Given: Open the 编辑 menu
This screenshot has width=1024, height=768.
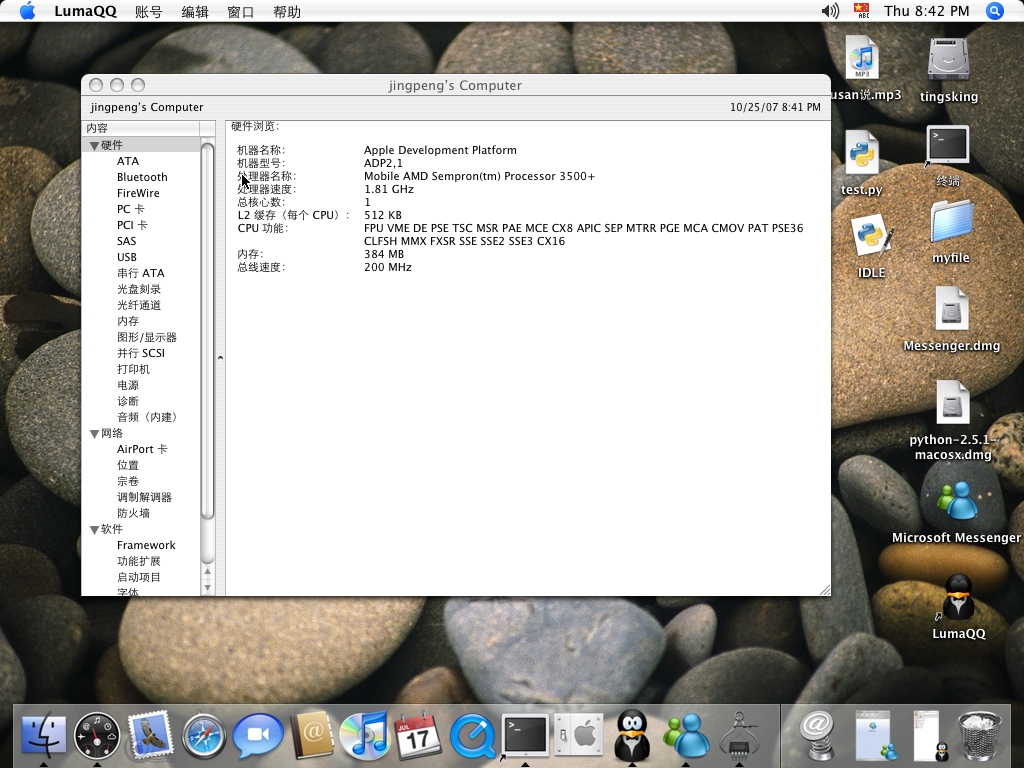Looking at the screenshot, I should pyautogui.click(x=195, y=12).
